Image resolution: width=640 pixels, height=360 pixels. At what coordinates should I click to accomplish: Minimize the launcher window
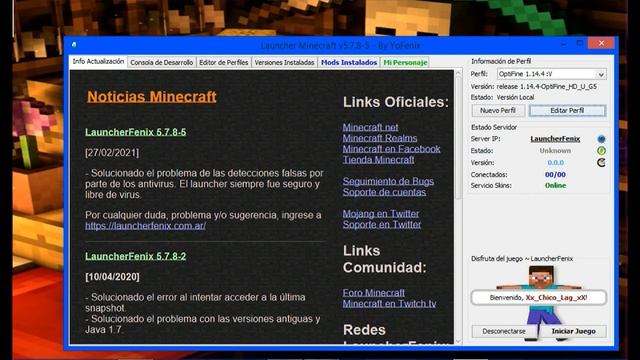[x=563, y=44]
